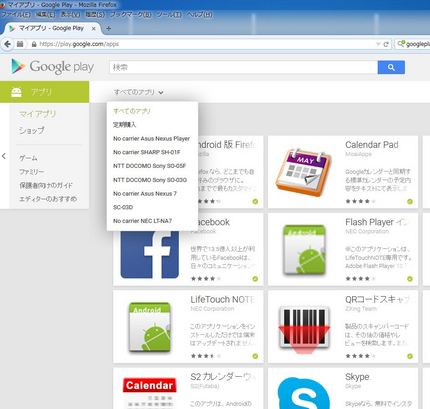Open the address bar history dropdown arrow
The width and height of the screenshot is (430, 409).
(x=378, y=44)
